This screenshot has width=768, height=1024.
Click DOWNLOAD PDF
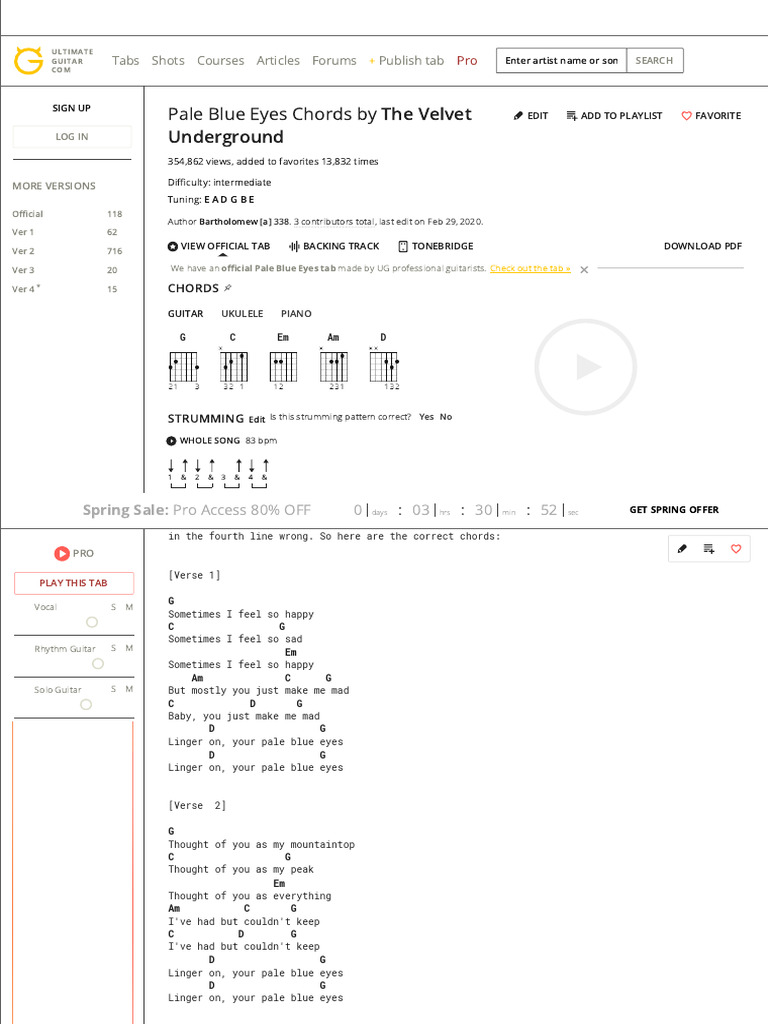[703, 246]
